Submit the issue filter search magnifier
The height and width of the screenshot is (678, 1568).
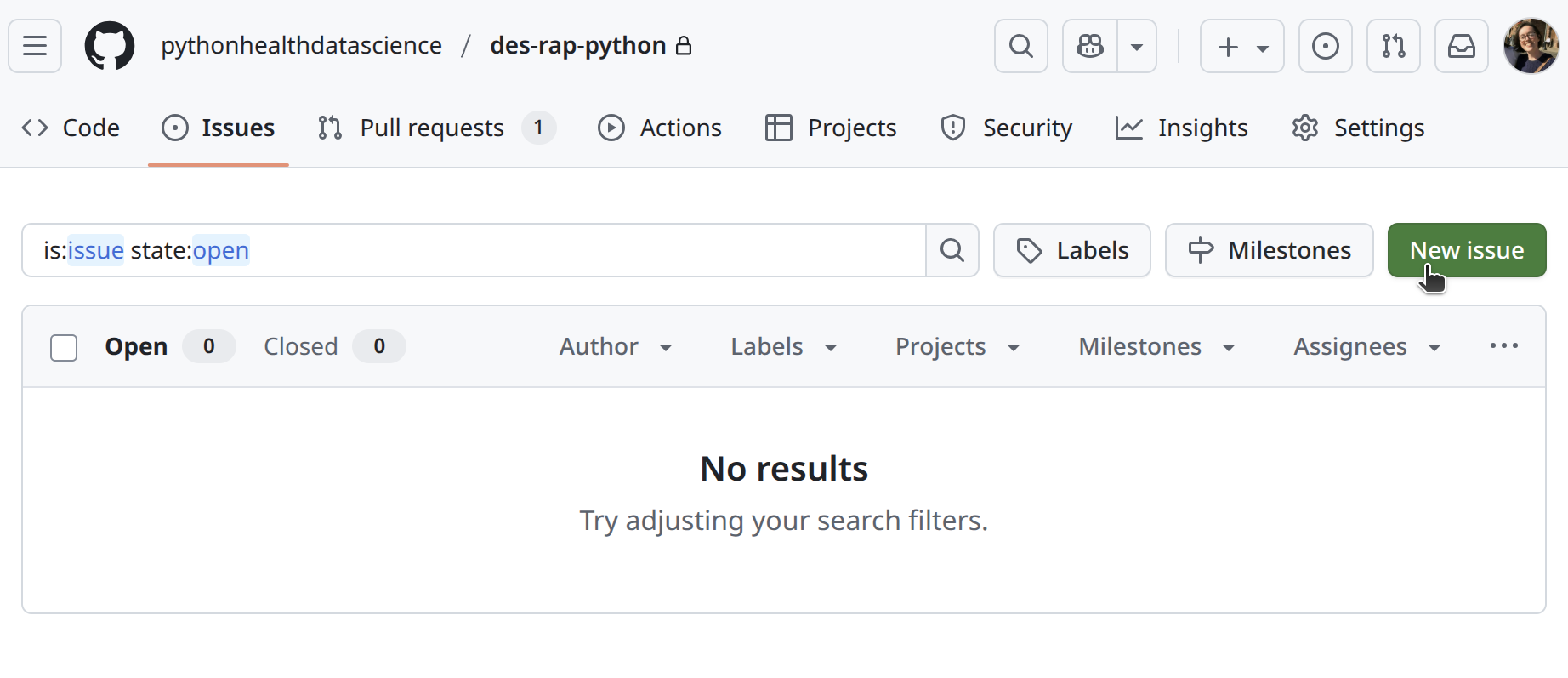pos(952,250)
